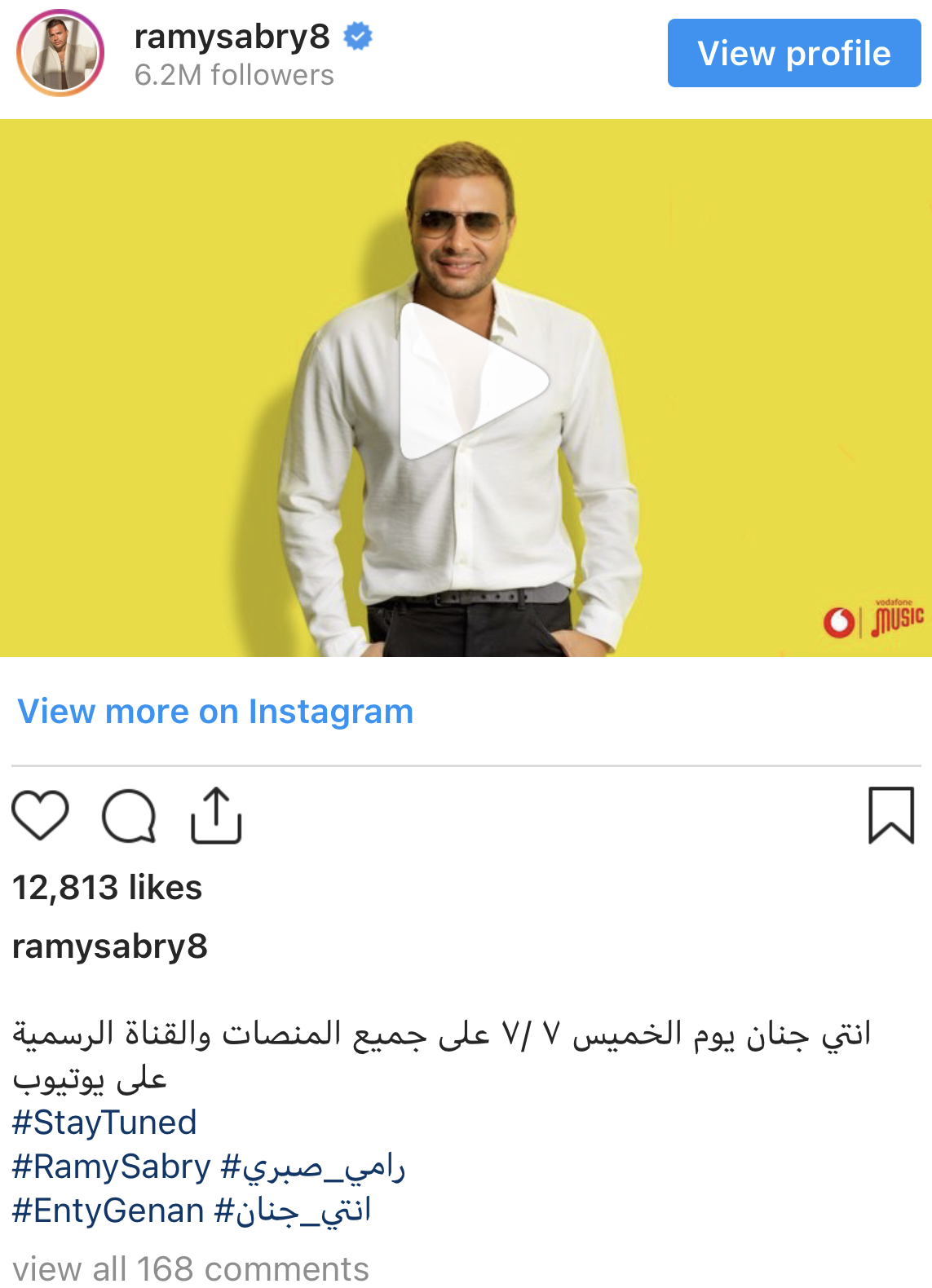Open the Arabic #انتي_جنان hashtag

293,1211
